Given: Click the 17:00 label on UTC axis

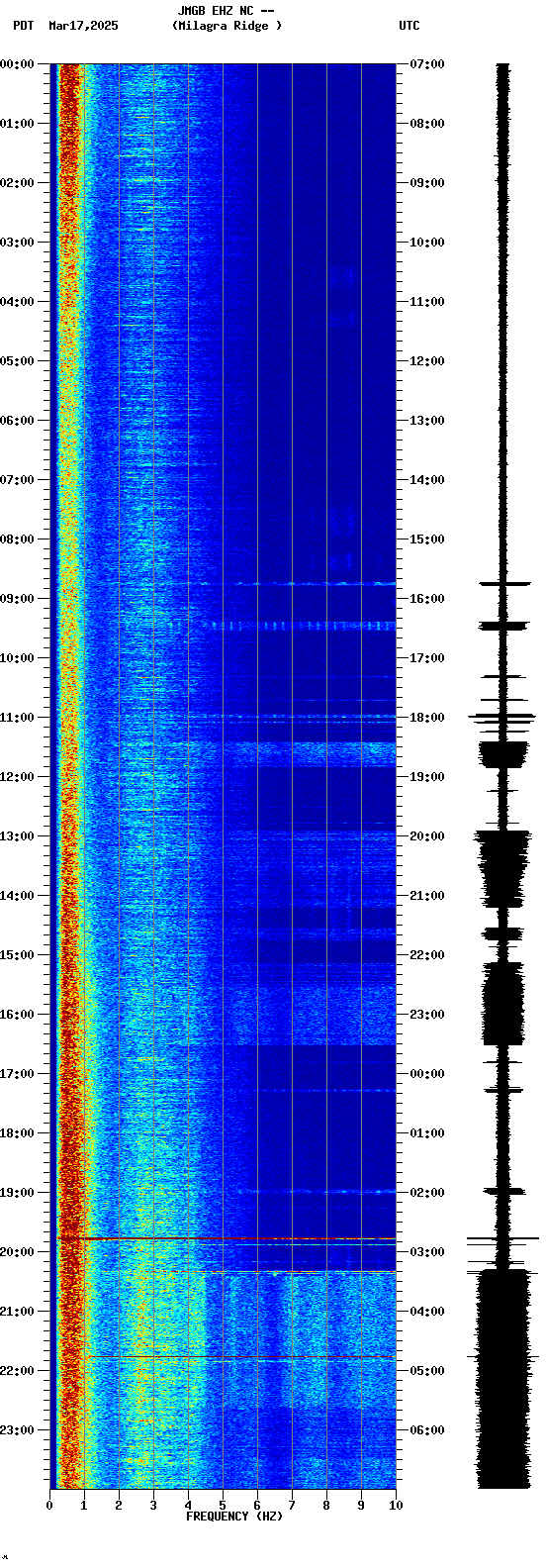Looking at the screenshot, I should coord(427,658).
